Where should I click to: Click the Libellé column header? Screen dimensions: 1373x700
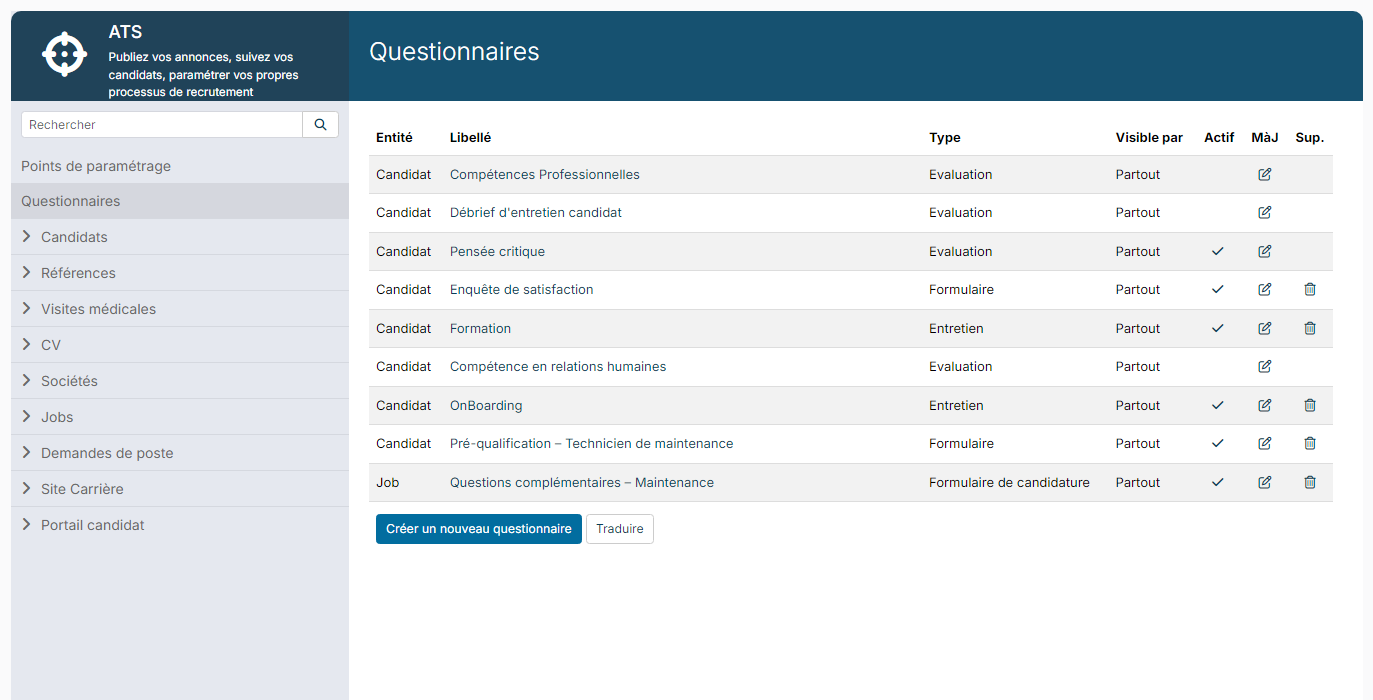click(x=470, y=138)
